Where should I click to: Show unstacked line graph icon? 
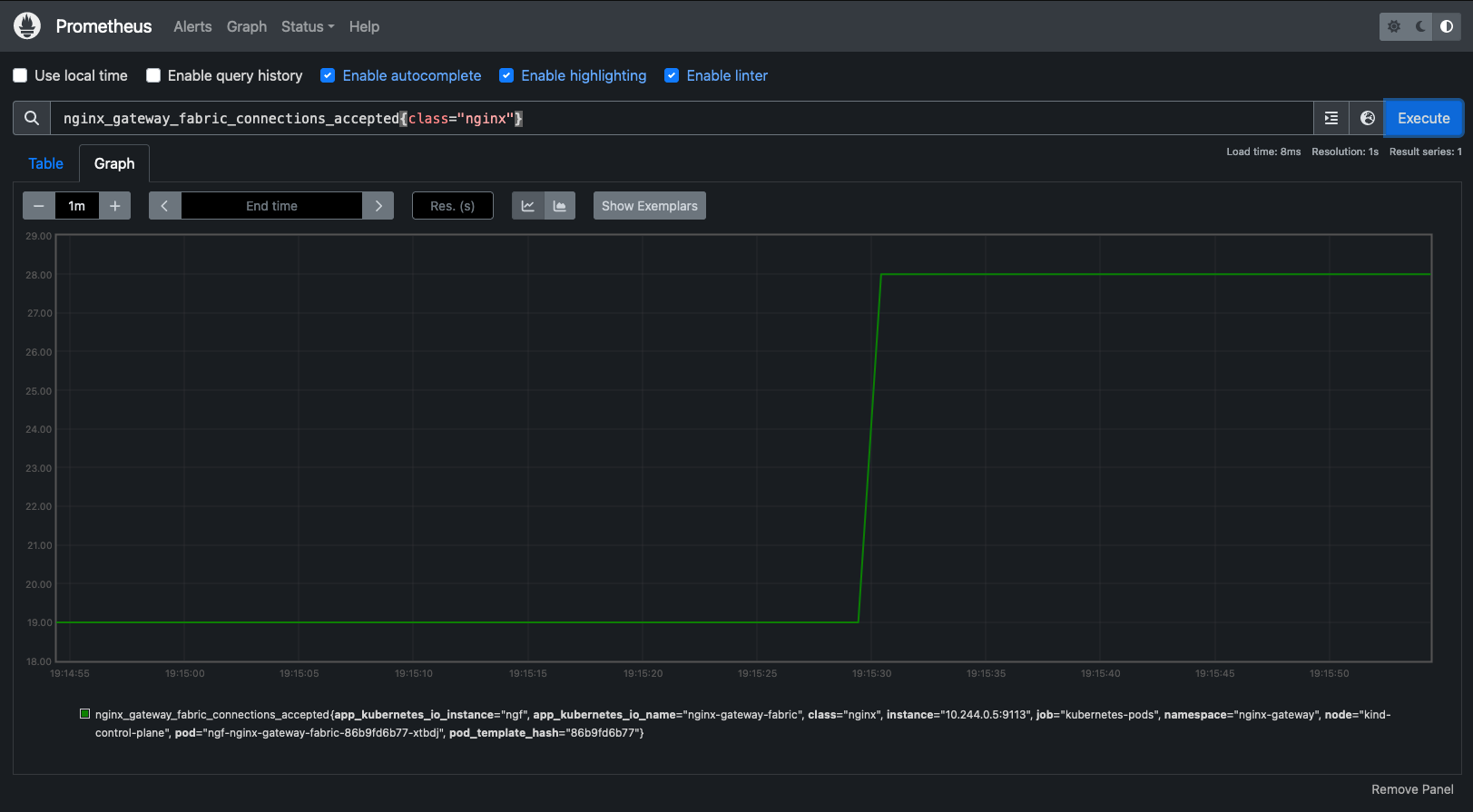pos(527,206)
